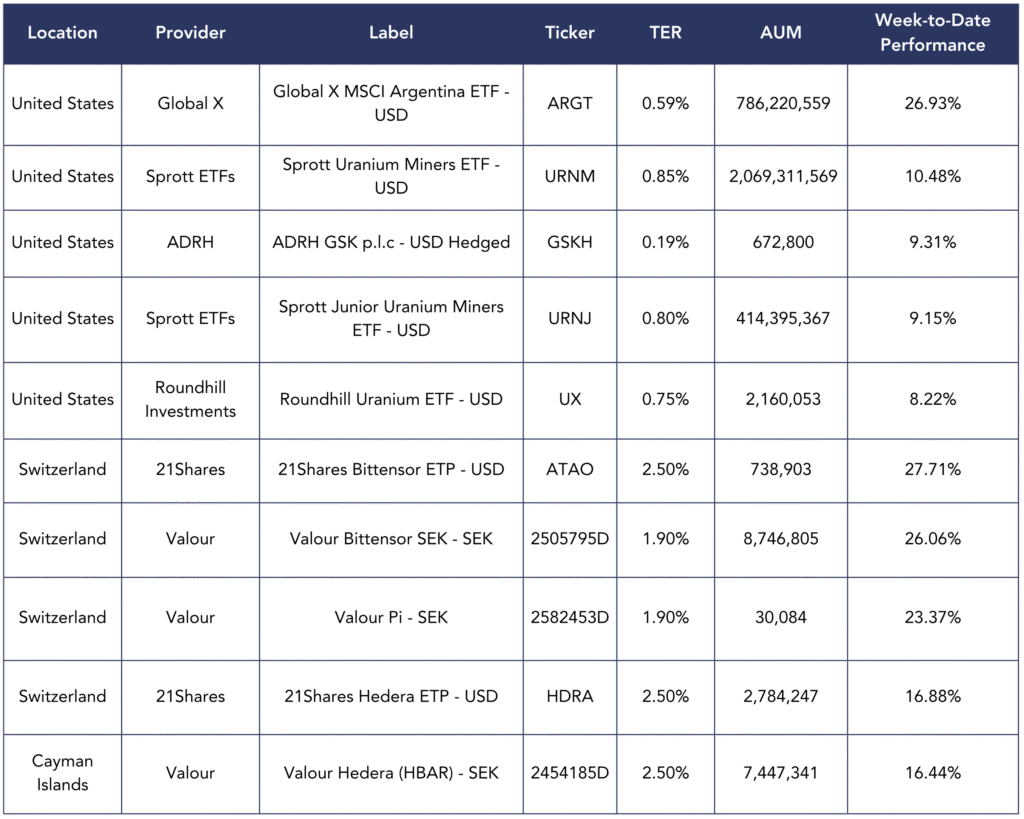Screen dimensions: 1024x819
Task: Click the ATAO ticker cell
Action: click(x=569, y=469)
